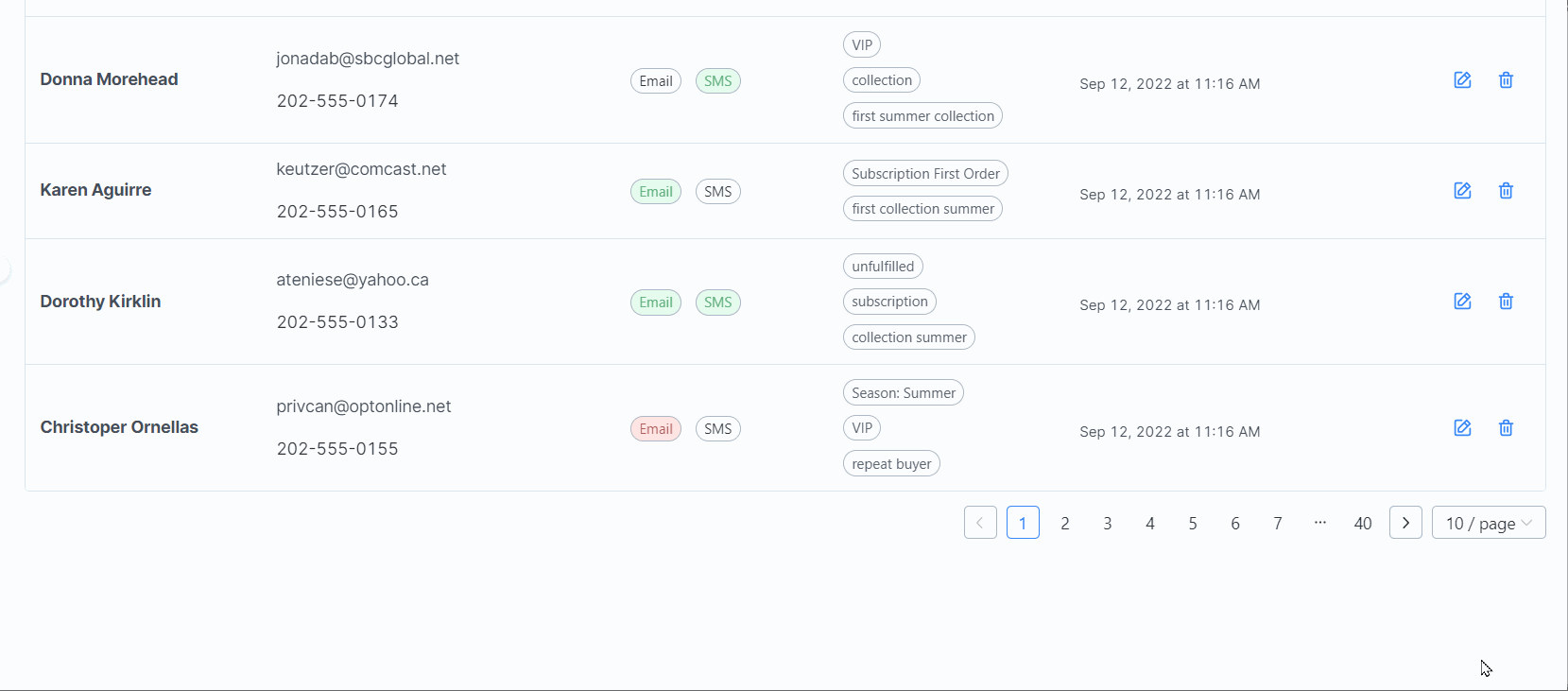Image resolution: width=1568 pixels, height=691 pixels.
Task: Click the pagination ellipsis to jump pages
Action: (1320, 523)
